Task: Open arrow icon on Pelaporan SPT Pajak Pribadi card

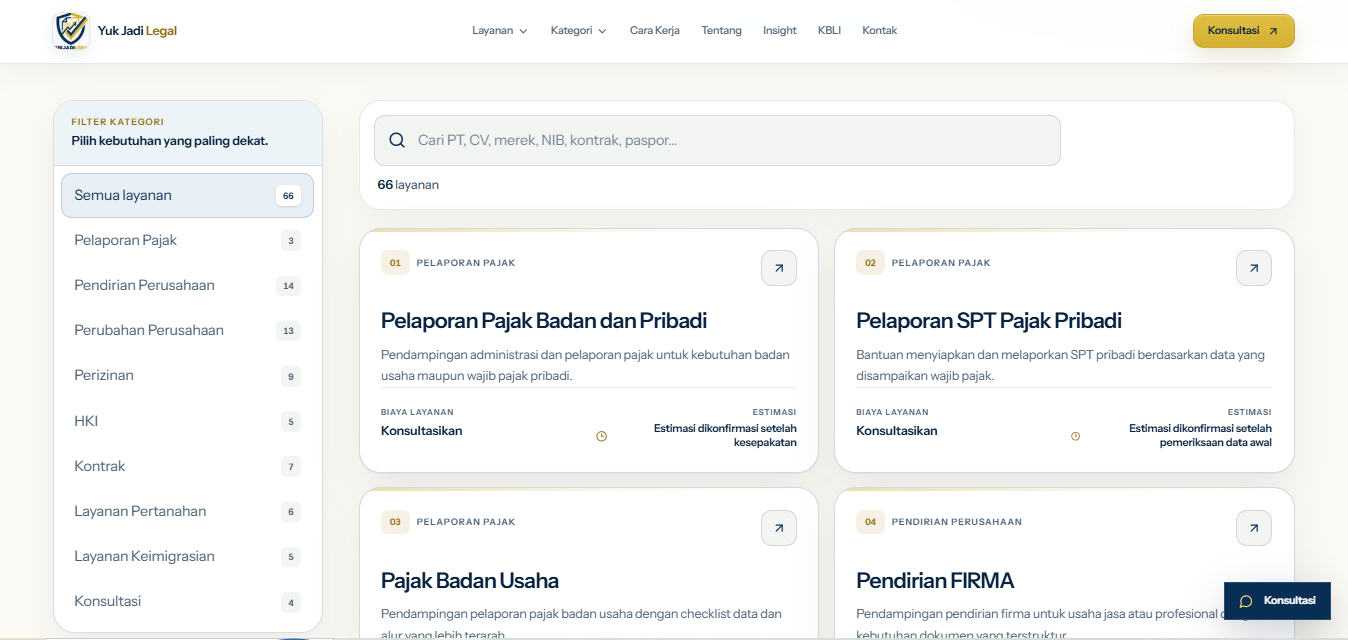Action: (1254, 268)
